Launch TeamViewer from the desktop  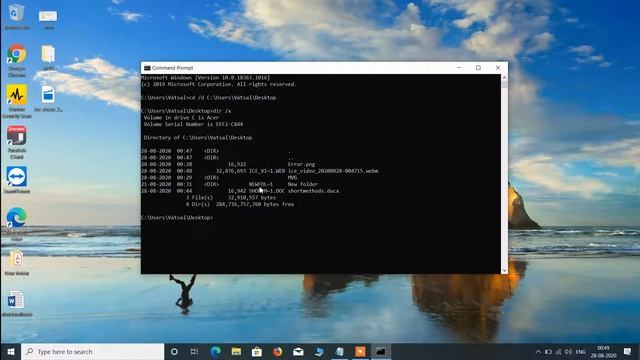pos(16,180)
